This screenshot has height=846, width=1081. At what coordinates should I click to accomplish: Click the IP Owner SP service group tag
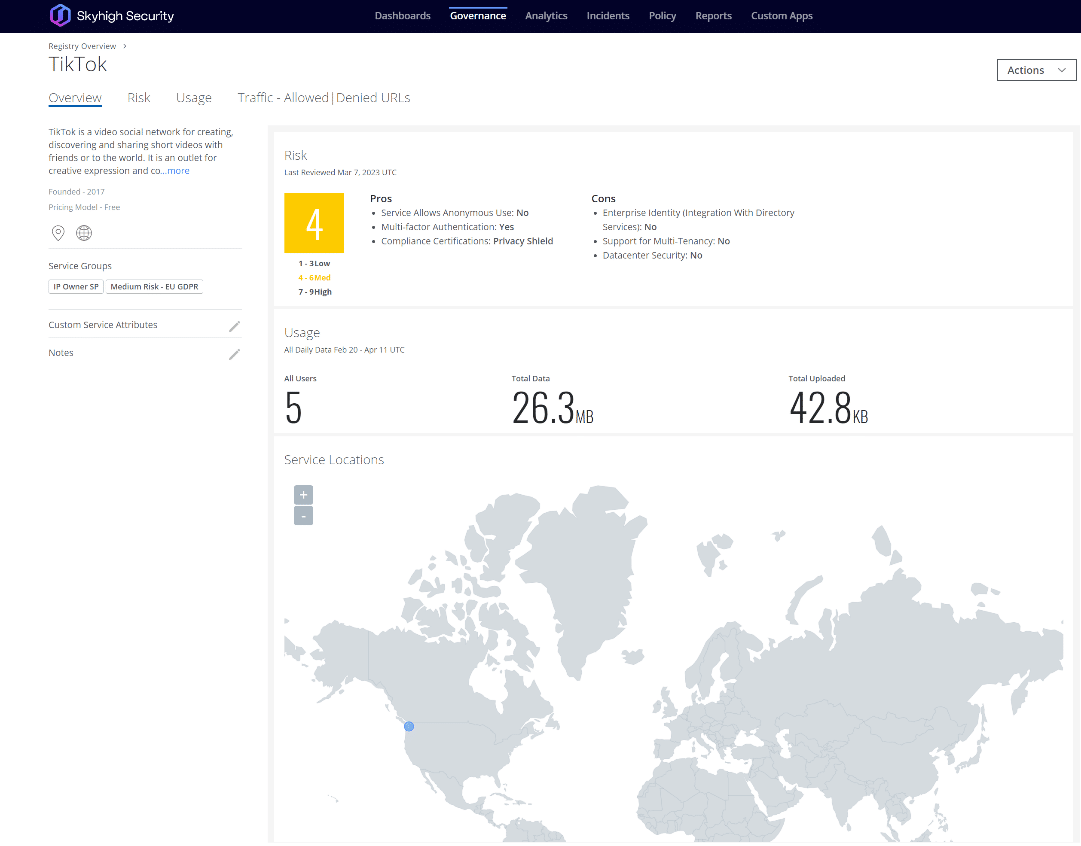[x=76, y=287]
